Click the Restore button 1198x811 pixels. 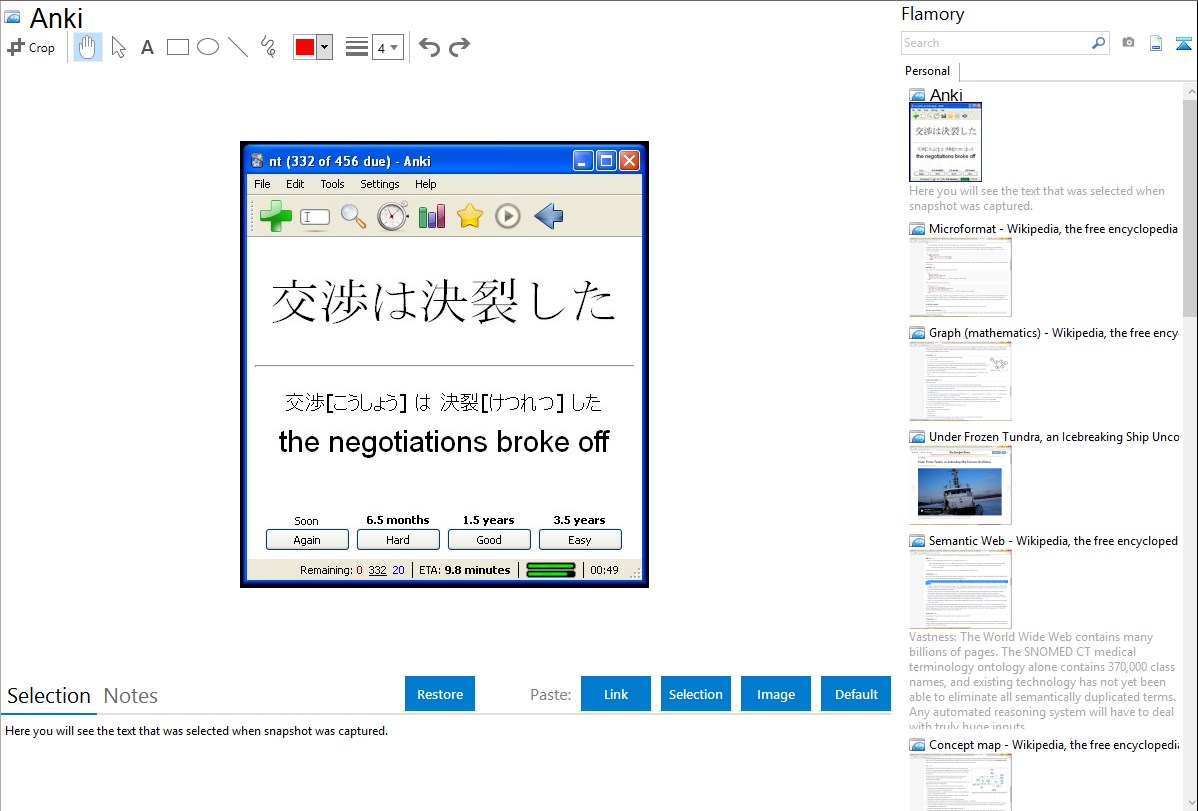tap(440, 694)
